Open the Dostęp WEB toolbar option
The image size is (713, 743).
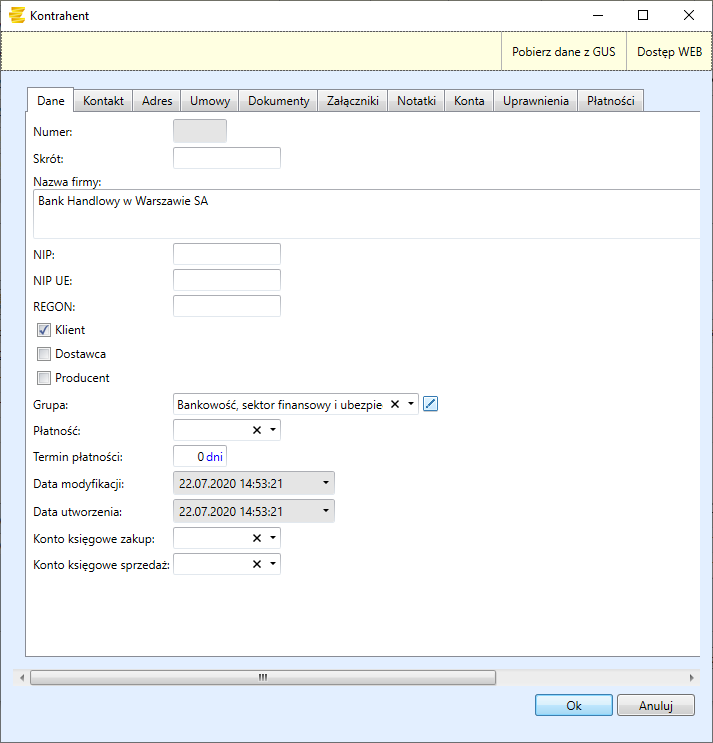tap(669, 51)
